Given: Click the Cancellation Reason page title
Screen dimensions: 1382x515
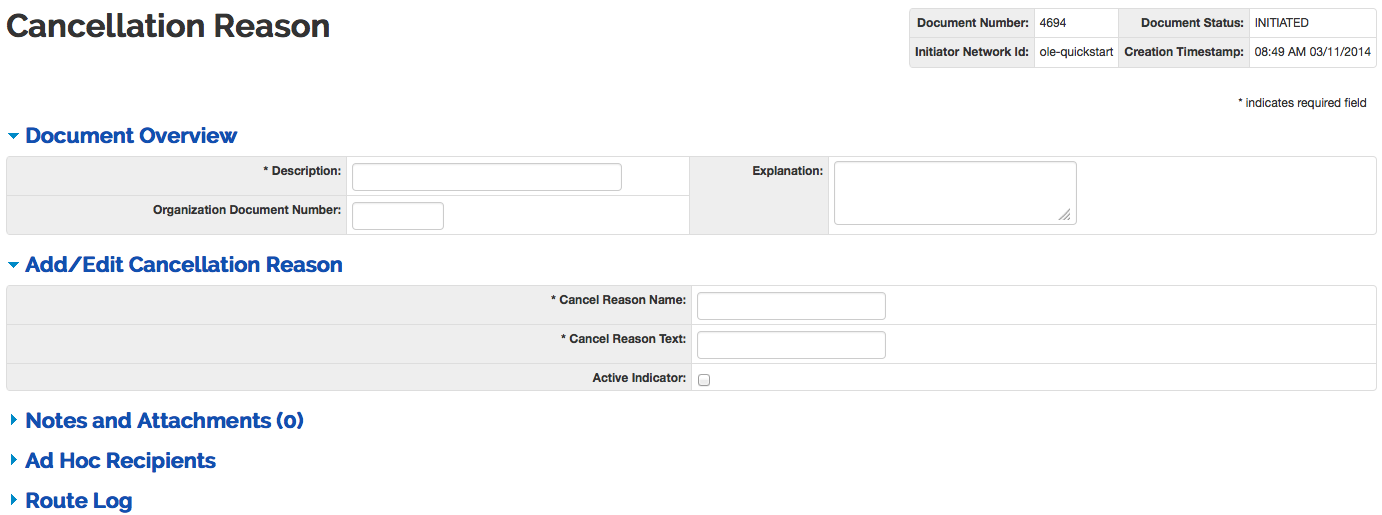Looking at the screenshot, I should (x=168, y=26).
